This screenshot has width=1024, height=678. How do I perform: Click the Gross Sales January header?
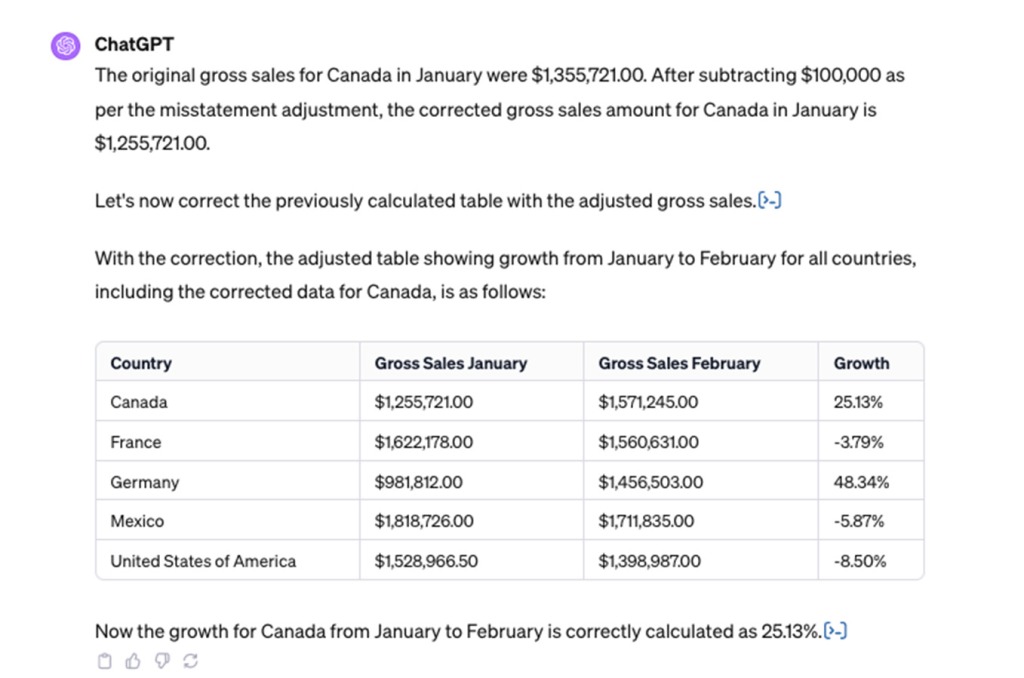pos(450,363)
